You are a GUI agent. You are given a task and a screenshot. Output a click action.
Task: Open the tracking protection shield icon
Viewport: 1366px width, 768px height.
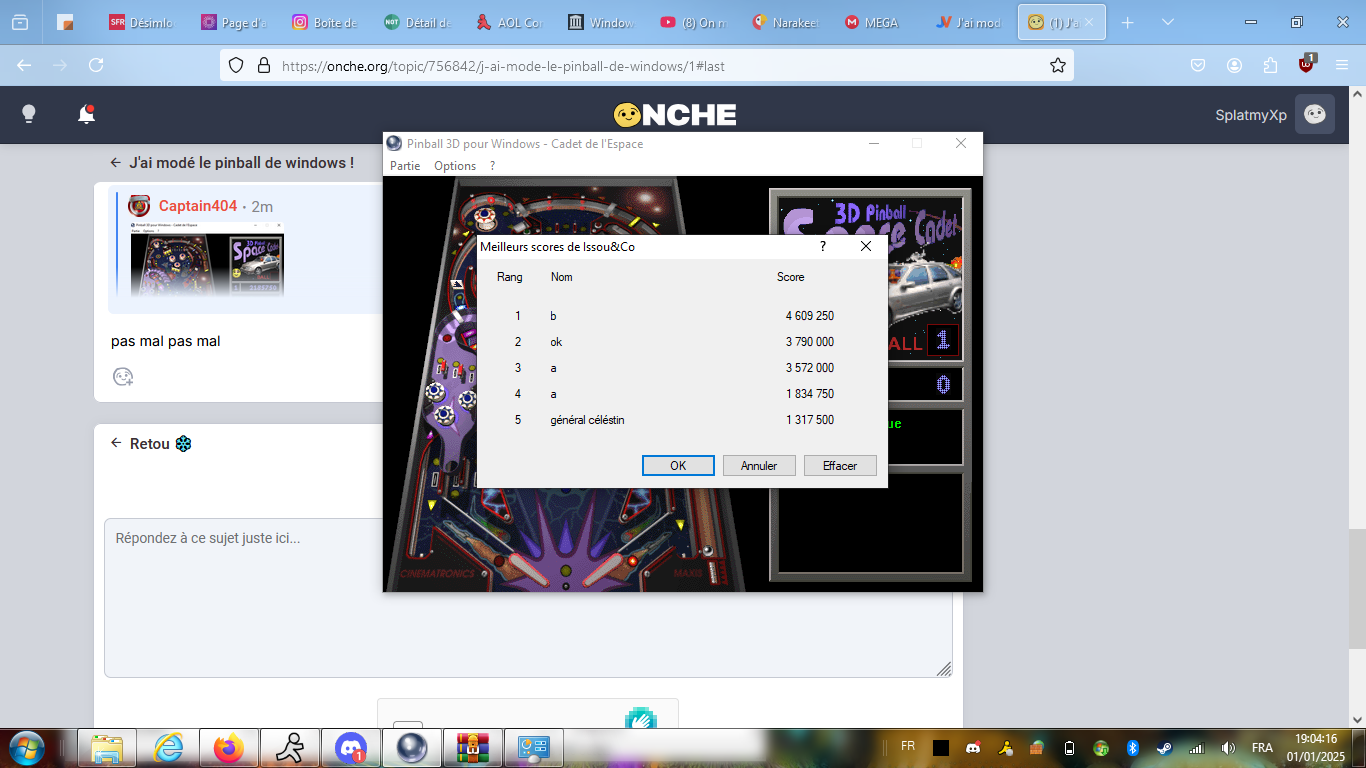point(236,65)
